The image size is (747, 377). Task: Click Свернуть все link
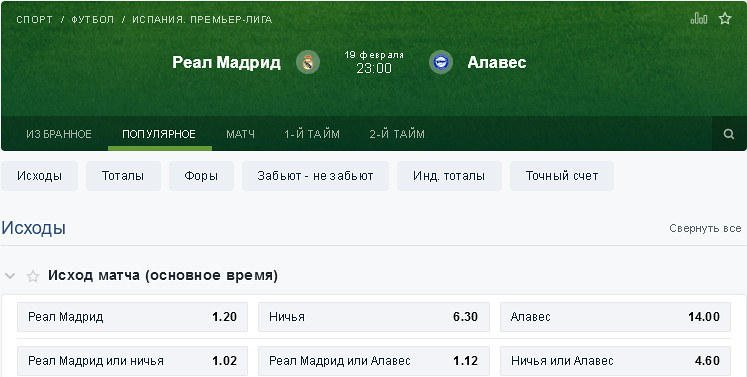coord(705,228)
